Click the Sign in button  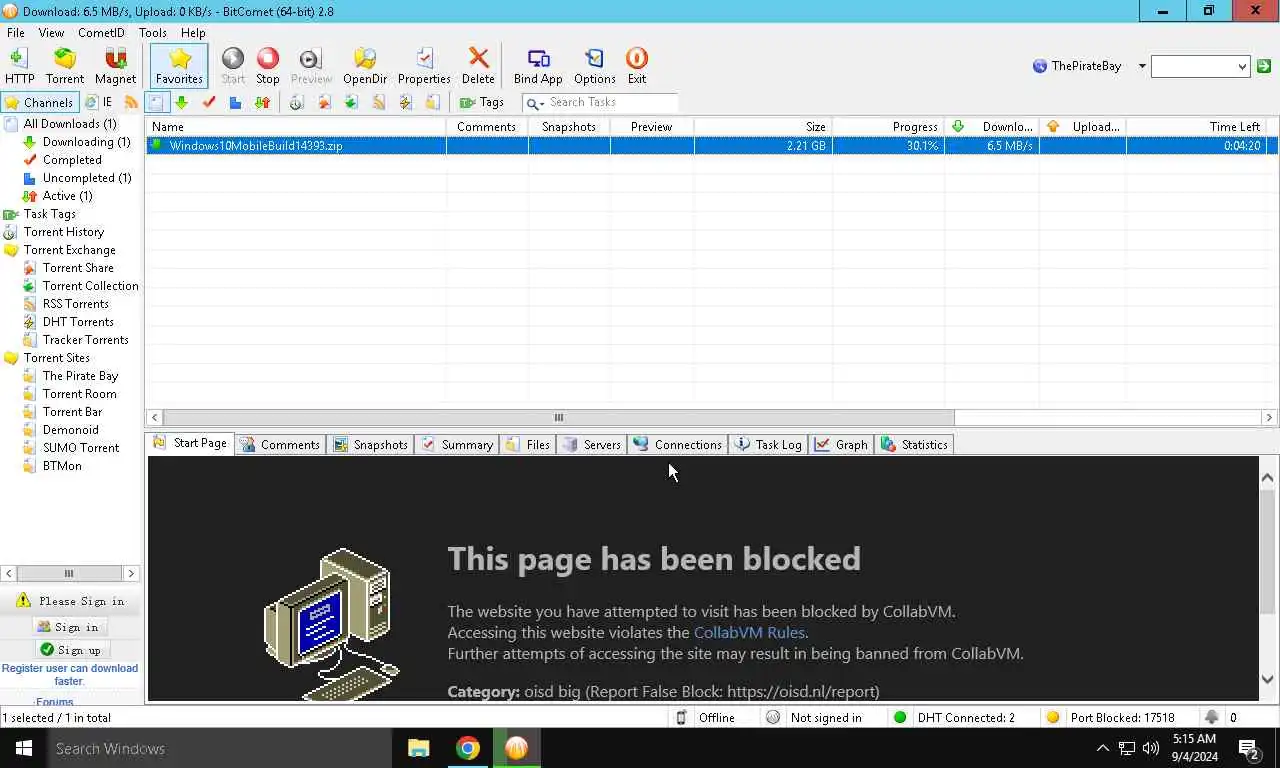click(x=69, y=627)
